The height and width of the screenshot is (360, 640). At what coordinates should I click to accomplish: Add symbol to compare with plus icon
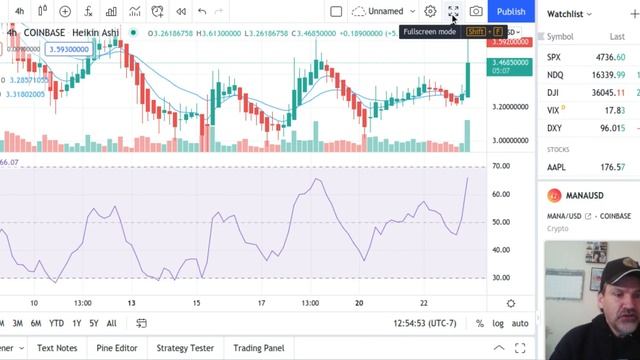coord(65,11)
